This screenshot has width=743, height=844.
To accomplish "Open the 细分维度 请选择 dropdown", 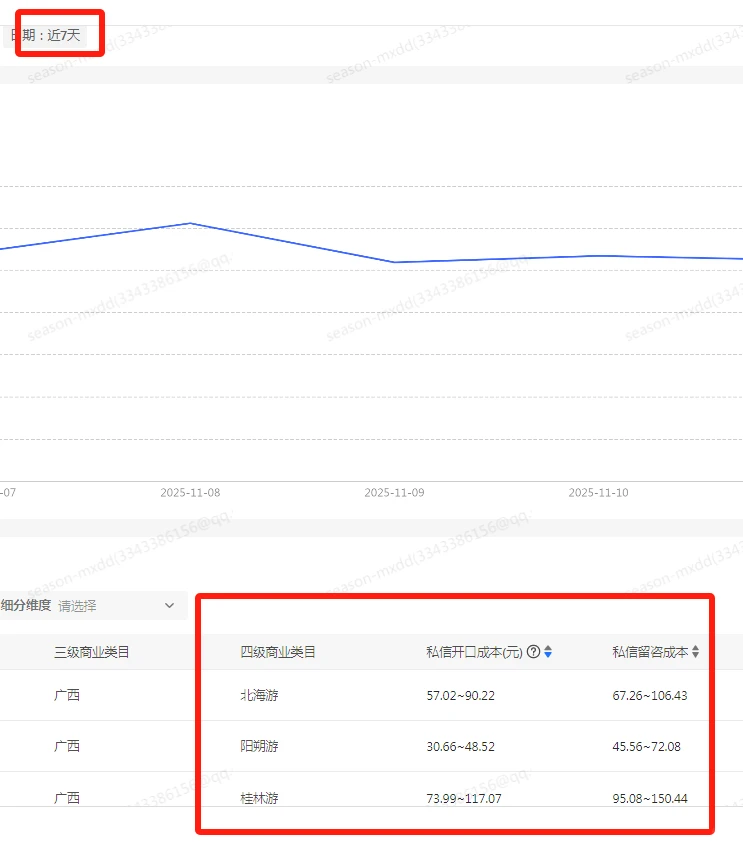I will tap(94, 606).
